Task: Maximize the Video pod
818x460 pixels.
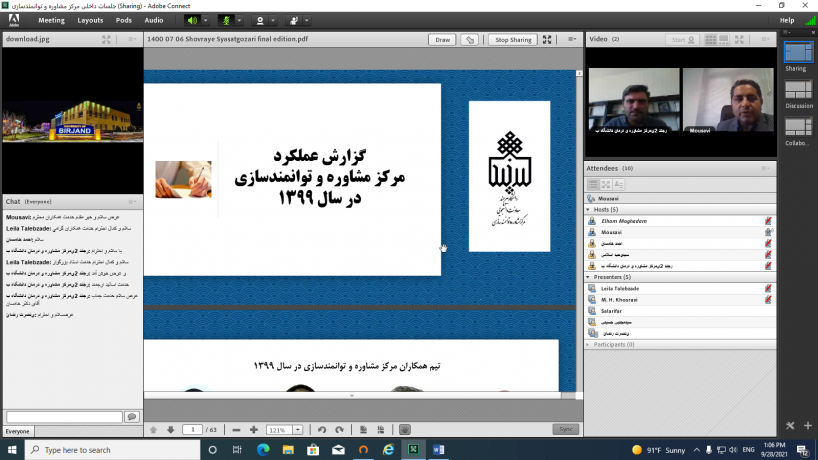Action: pos(739,39)
